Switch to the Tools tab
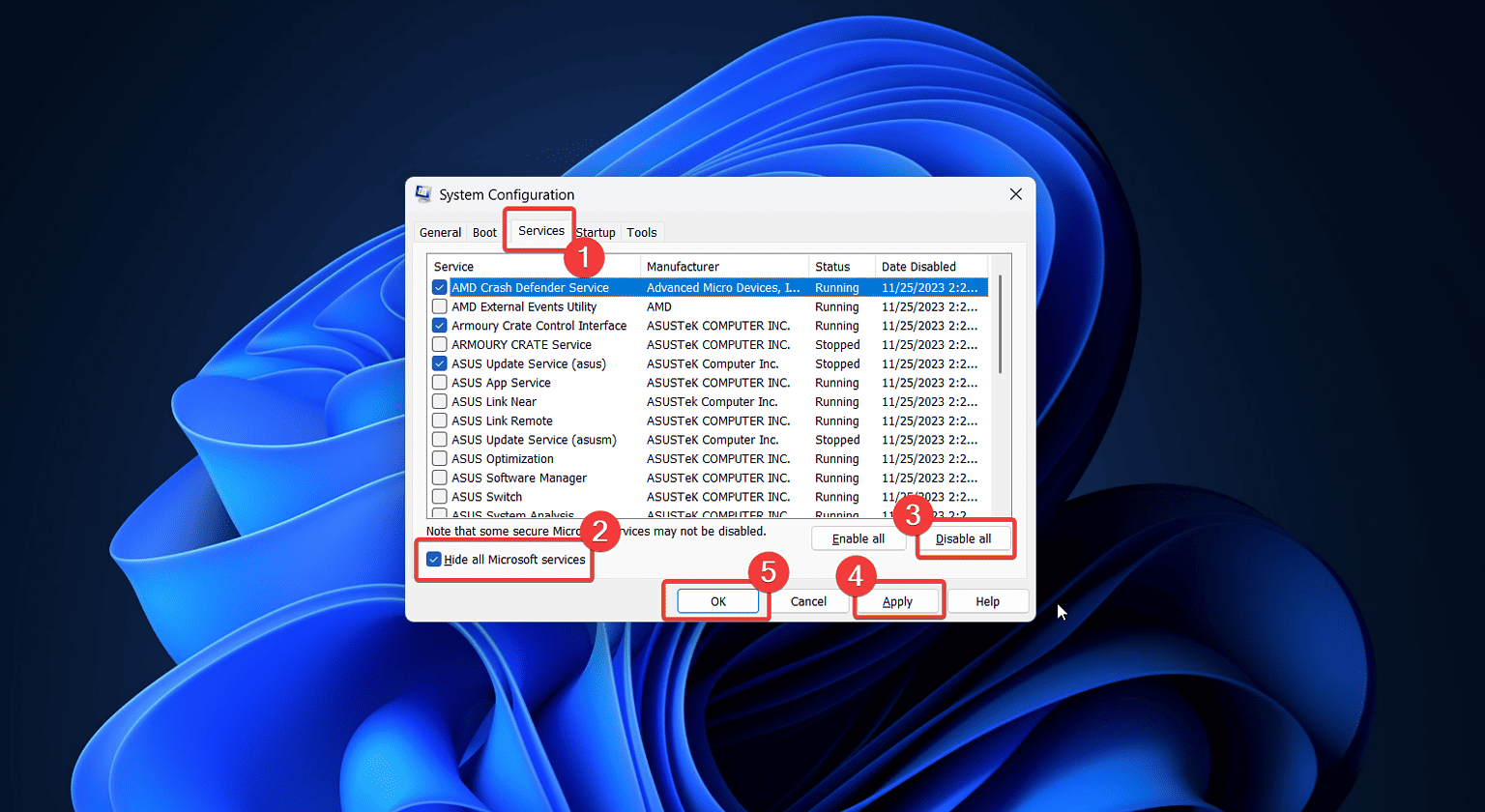 (x=642, y=232)
